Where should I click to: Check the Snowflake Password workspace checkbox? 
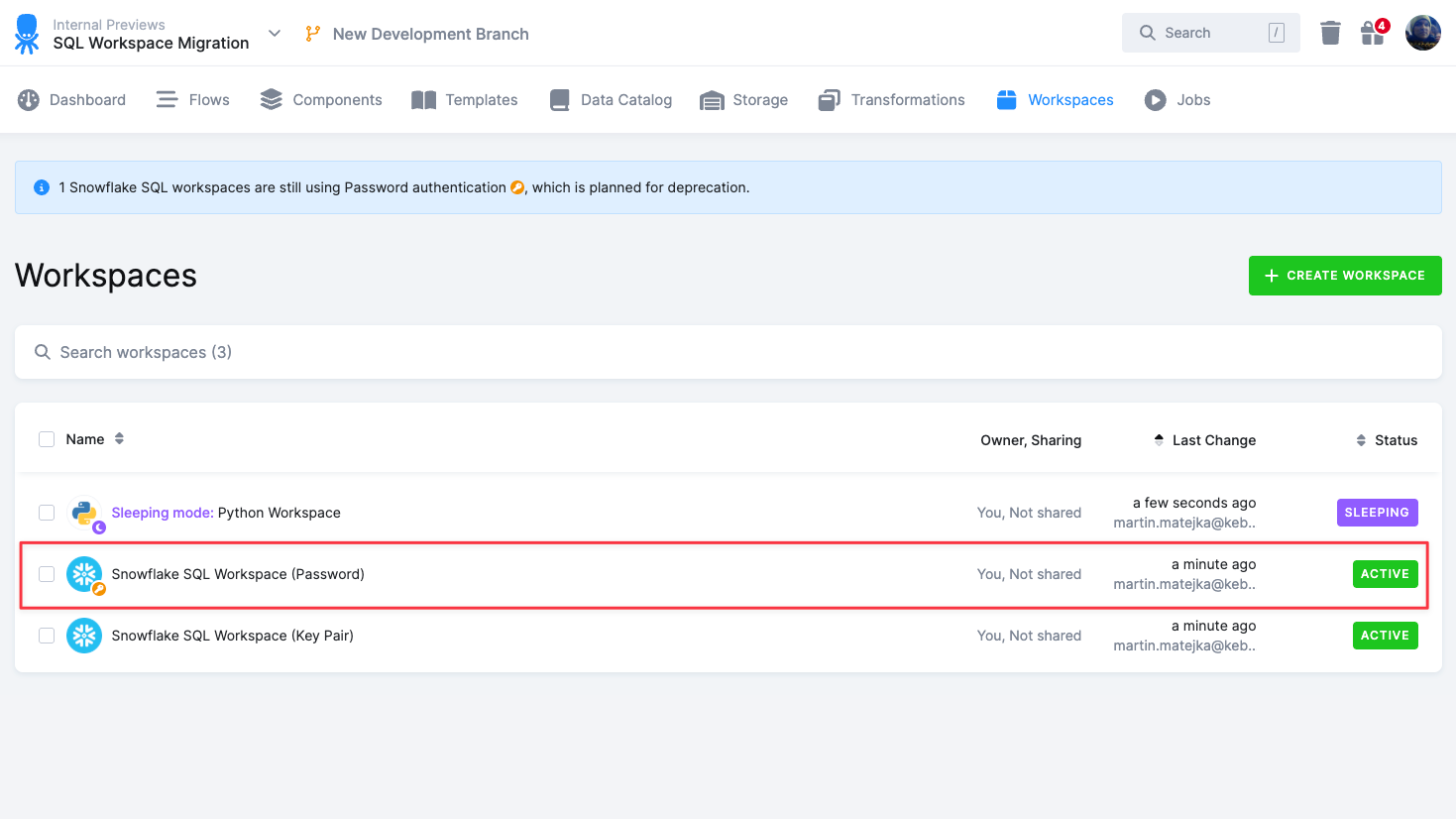pyautogui.click(x=47, y=574)
